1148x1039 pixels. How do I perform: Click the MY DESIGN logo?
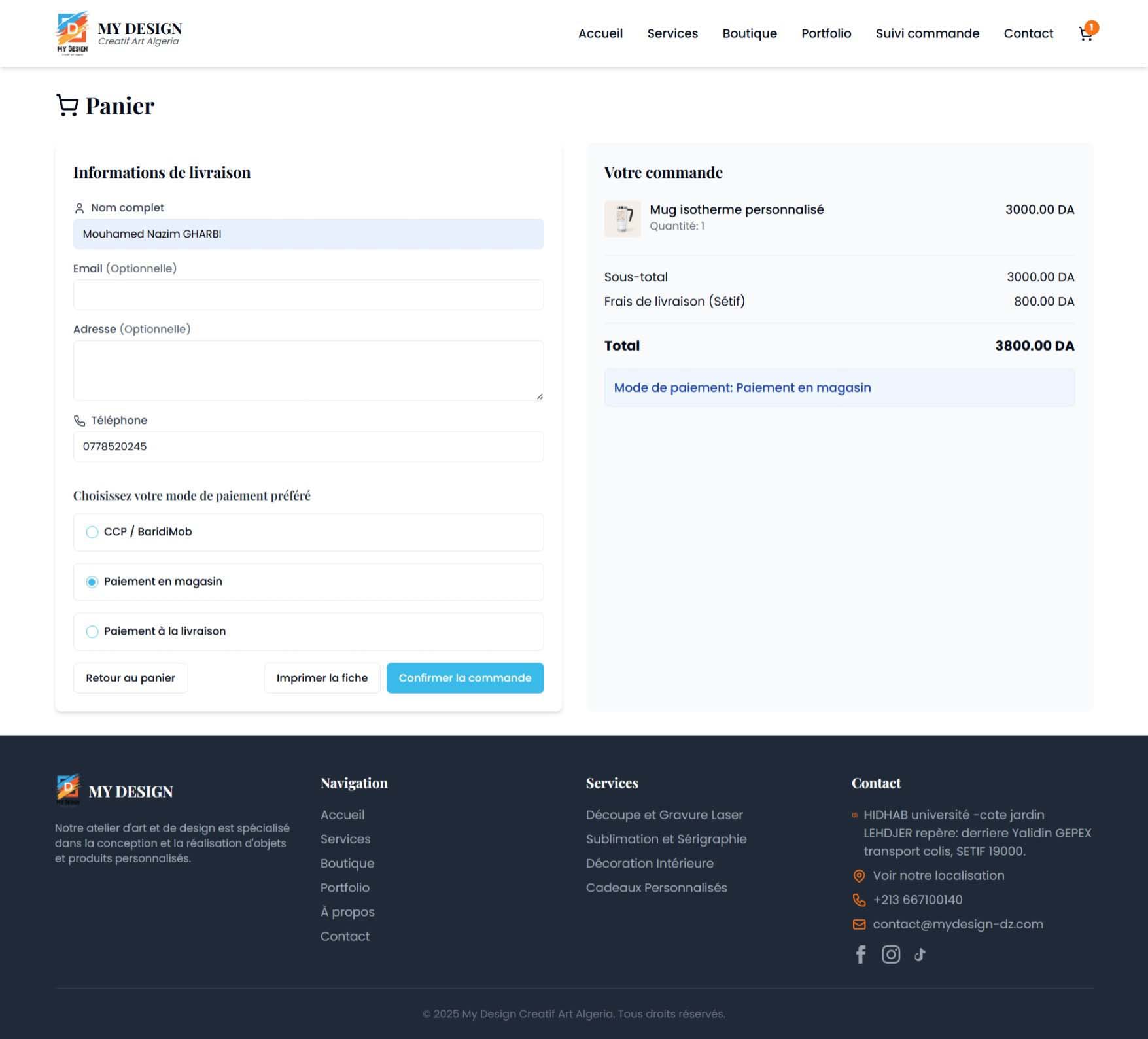pos(118,33)
